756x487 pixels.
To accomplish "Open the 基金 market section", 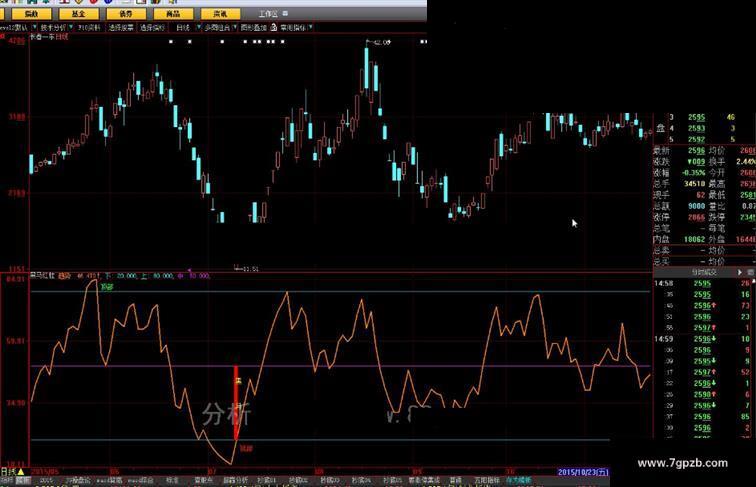I will [x=79, y=14].
